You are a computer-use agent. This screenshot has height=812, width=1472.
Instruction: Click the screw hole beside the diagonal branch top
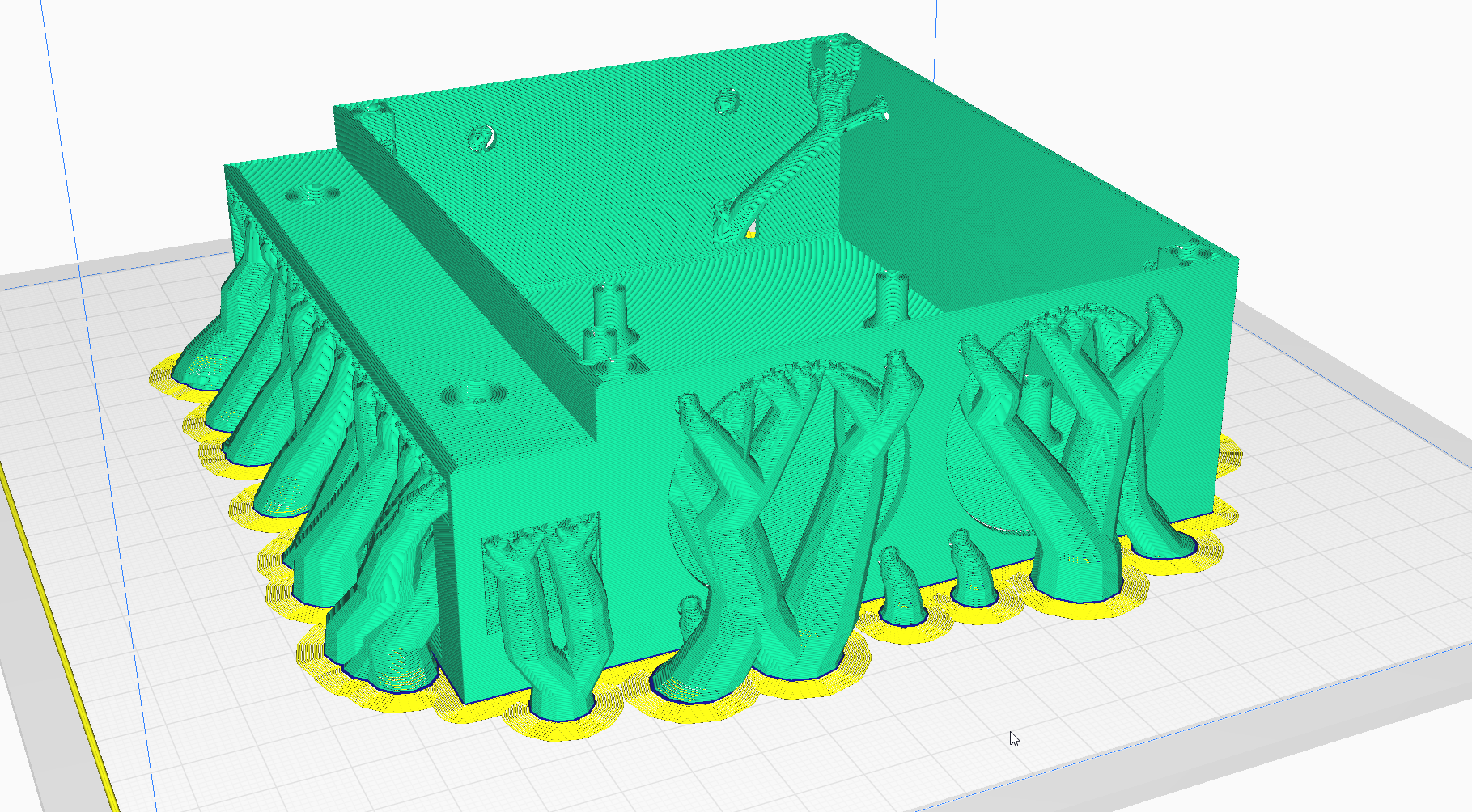(727, 102)
